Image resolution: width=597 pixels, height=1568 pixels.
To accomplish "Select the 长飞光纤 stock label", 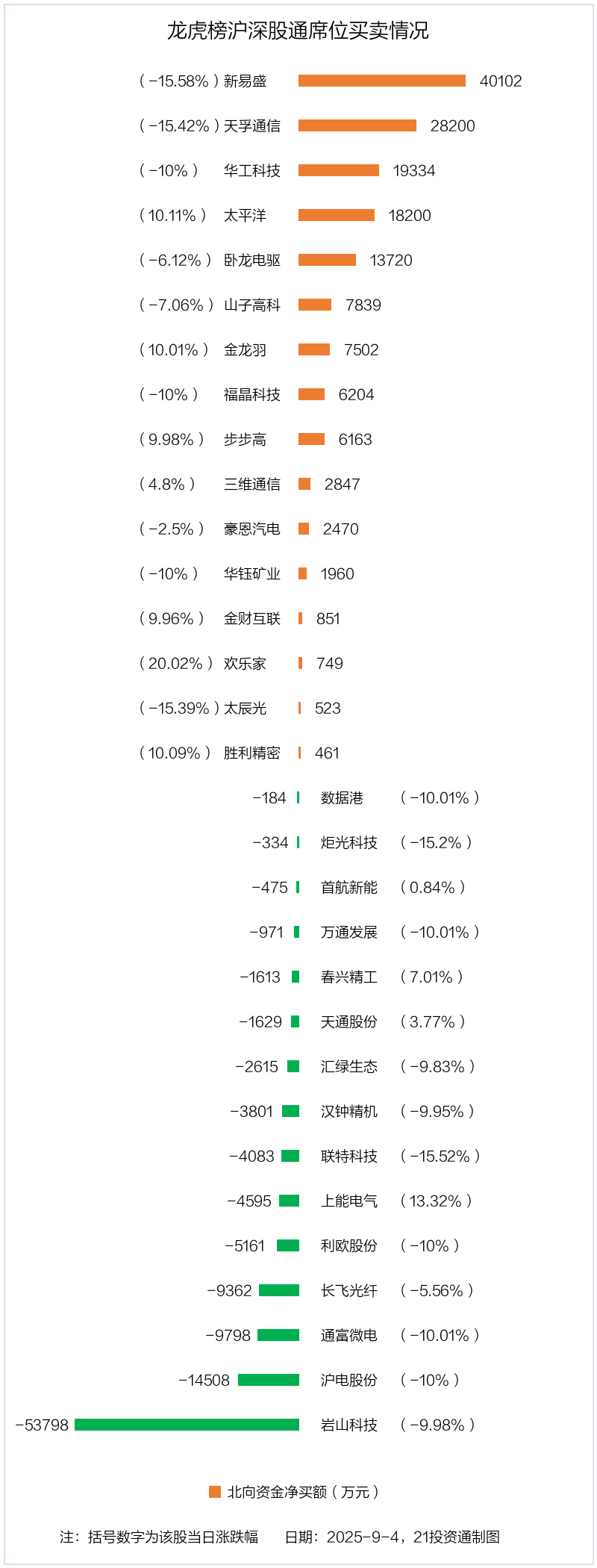I will tap(349, 1290).
